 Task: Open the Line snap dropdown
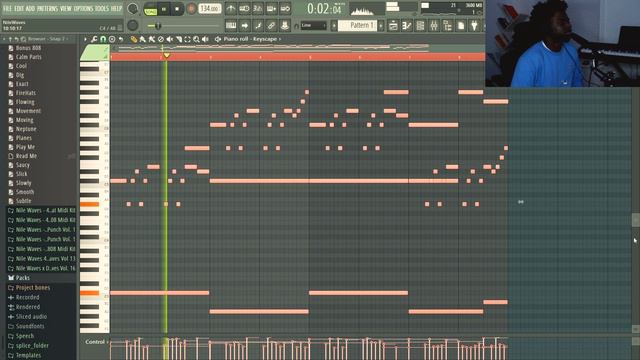click(313, 26)
